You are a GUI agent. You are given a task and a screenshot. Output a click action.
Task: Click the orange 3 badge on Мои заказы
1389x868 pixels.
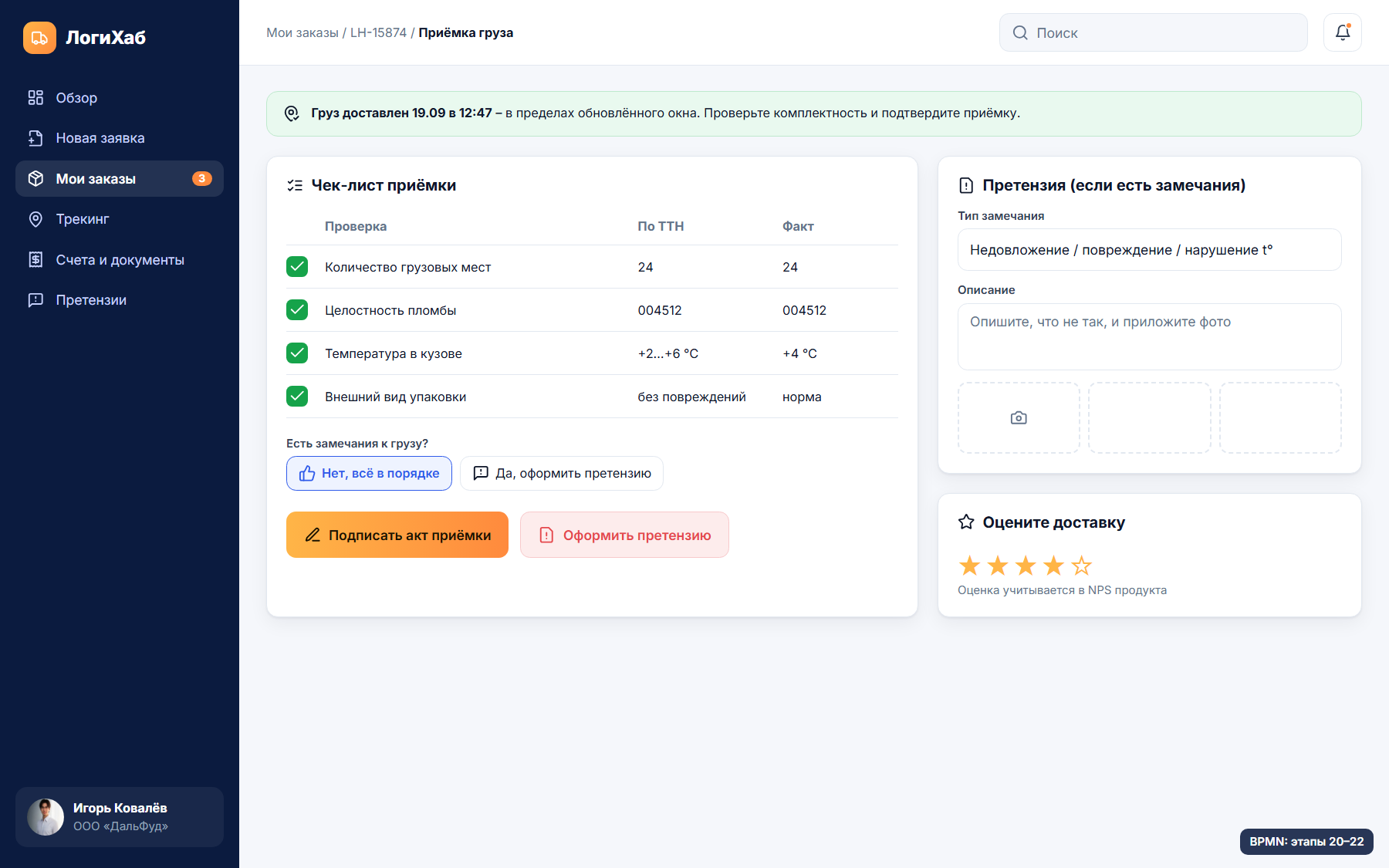pos(202,178)
